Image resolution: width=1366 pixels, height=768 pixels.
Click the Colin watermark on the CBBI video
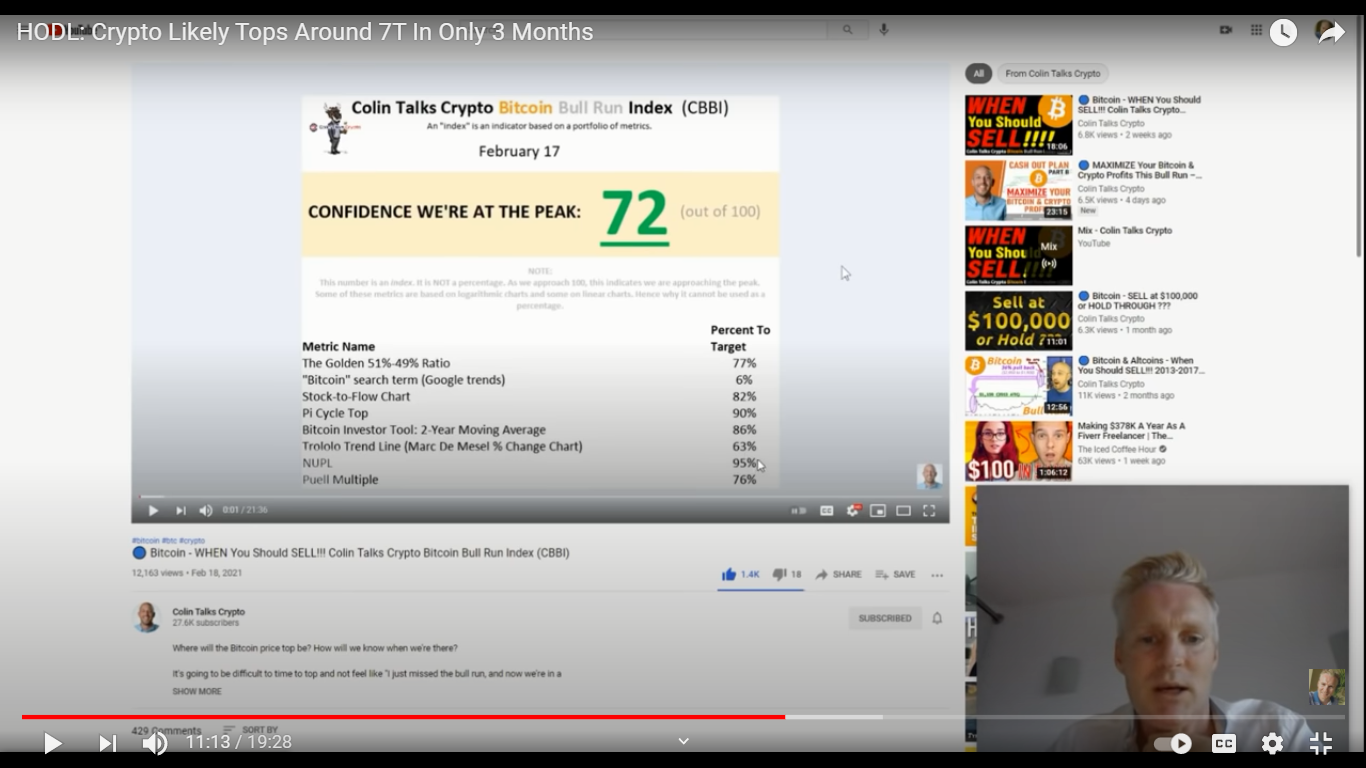930,476
